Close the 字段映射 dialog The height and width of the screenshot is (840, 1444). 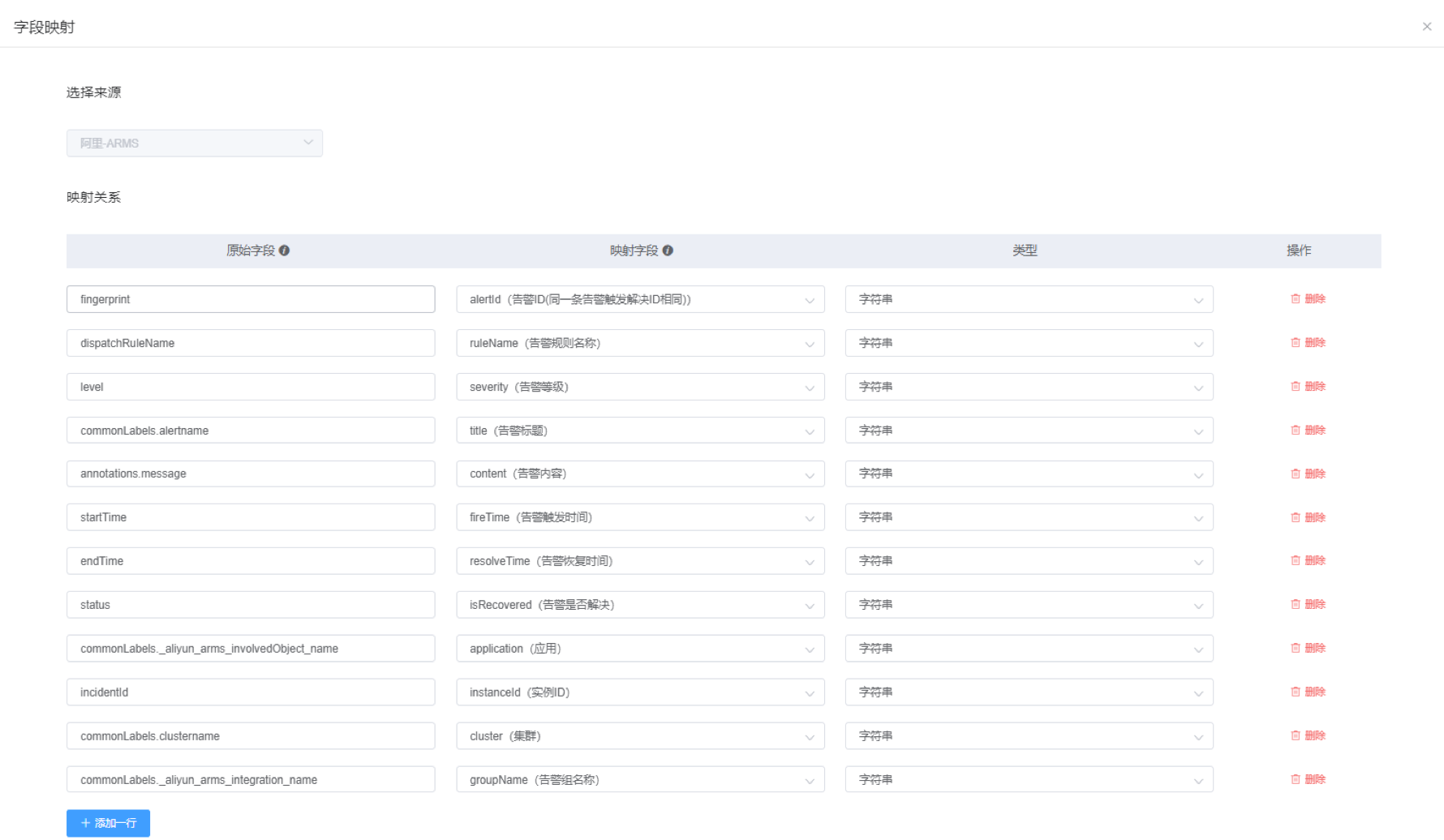(x=1426, y=27)
